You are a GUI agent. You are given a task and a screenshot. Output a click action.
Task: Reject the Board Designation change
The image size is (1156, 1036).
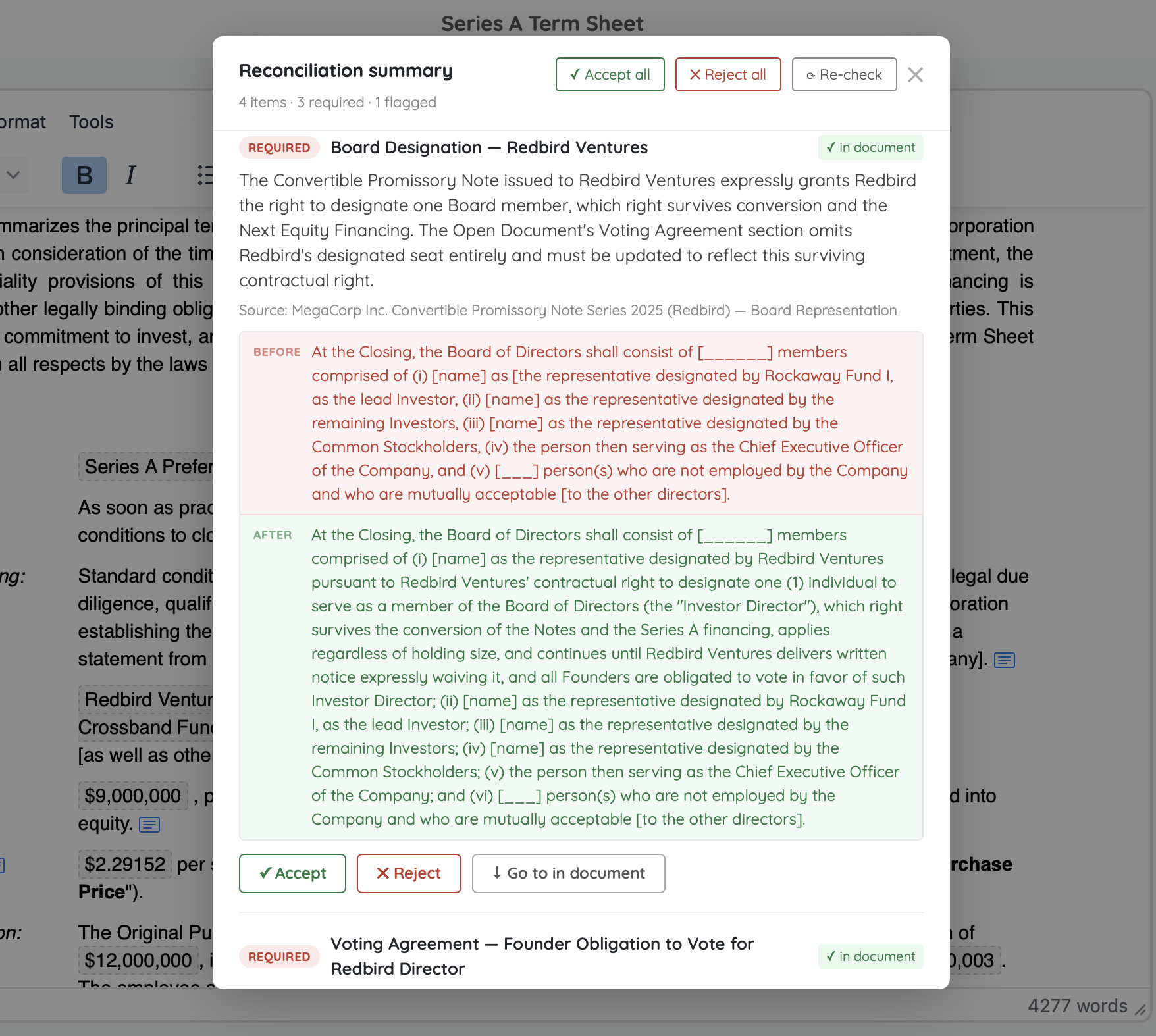tap(409, 873)
